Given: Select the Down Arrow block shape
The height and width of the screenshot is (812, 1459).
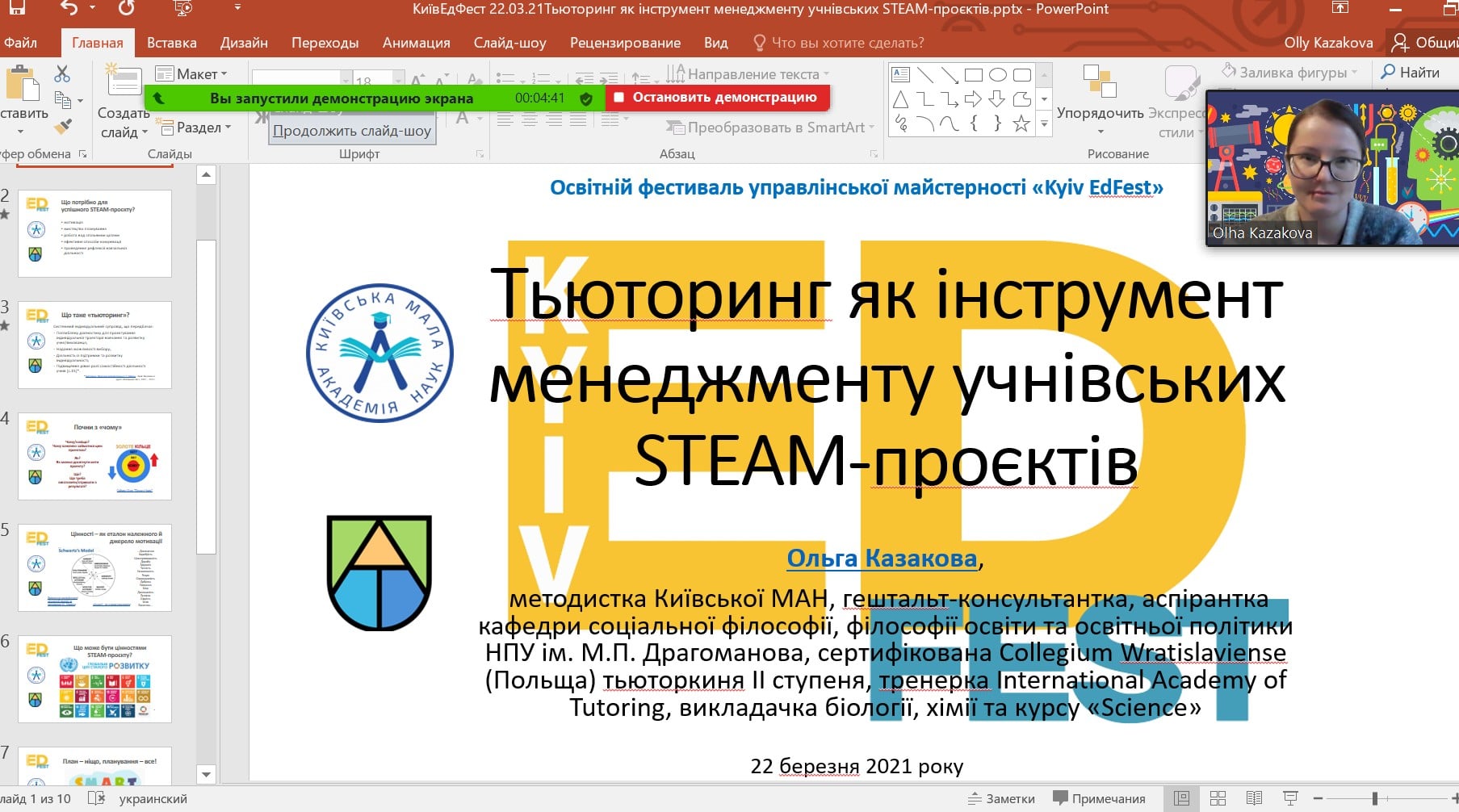Looking at the screenshot, I should click(998, 99).
